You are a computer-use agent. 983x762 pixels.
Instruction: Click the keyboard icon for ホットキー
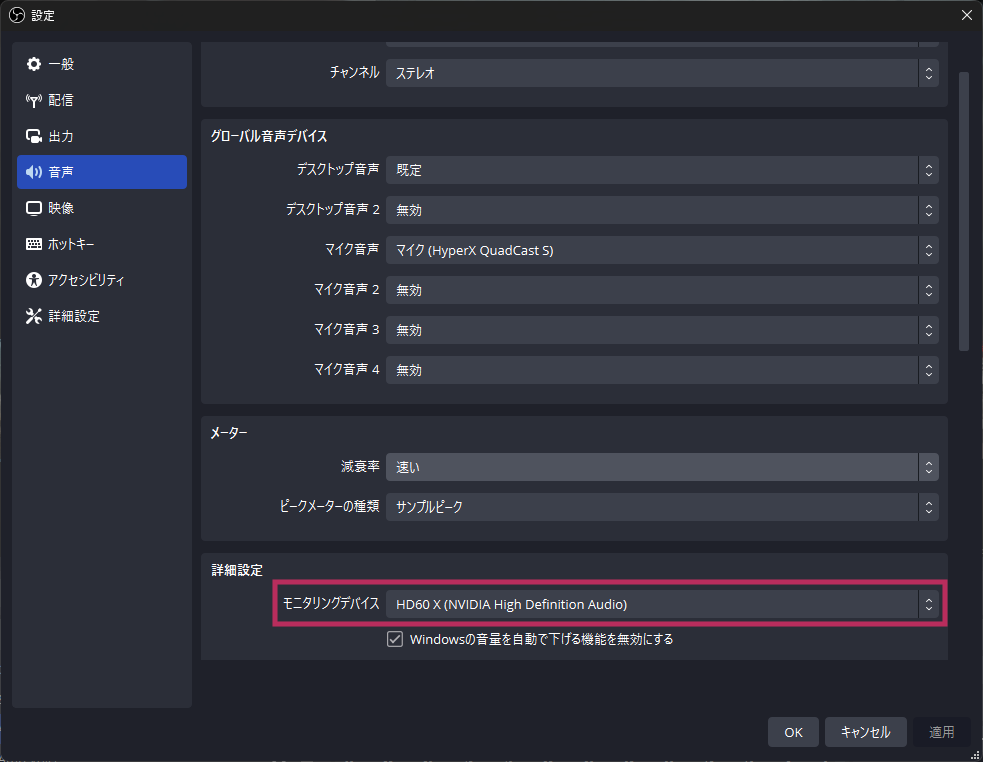(x=34, y=244)
